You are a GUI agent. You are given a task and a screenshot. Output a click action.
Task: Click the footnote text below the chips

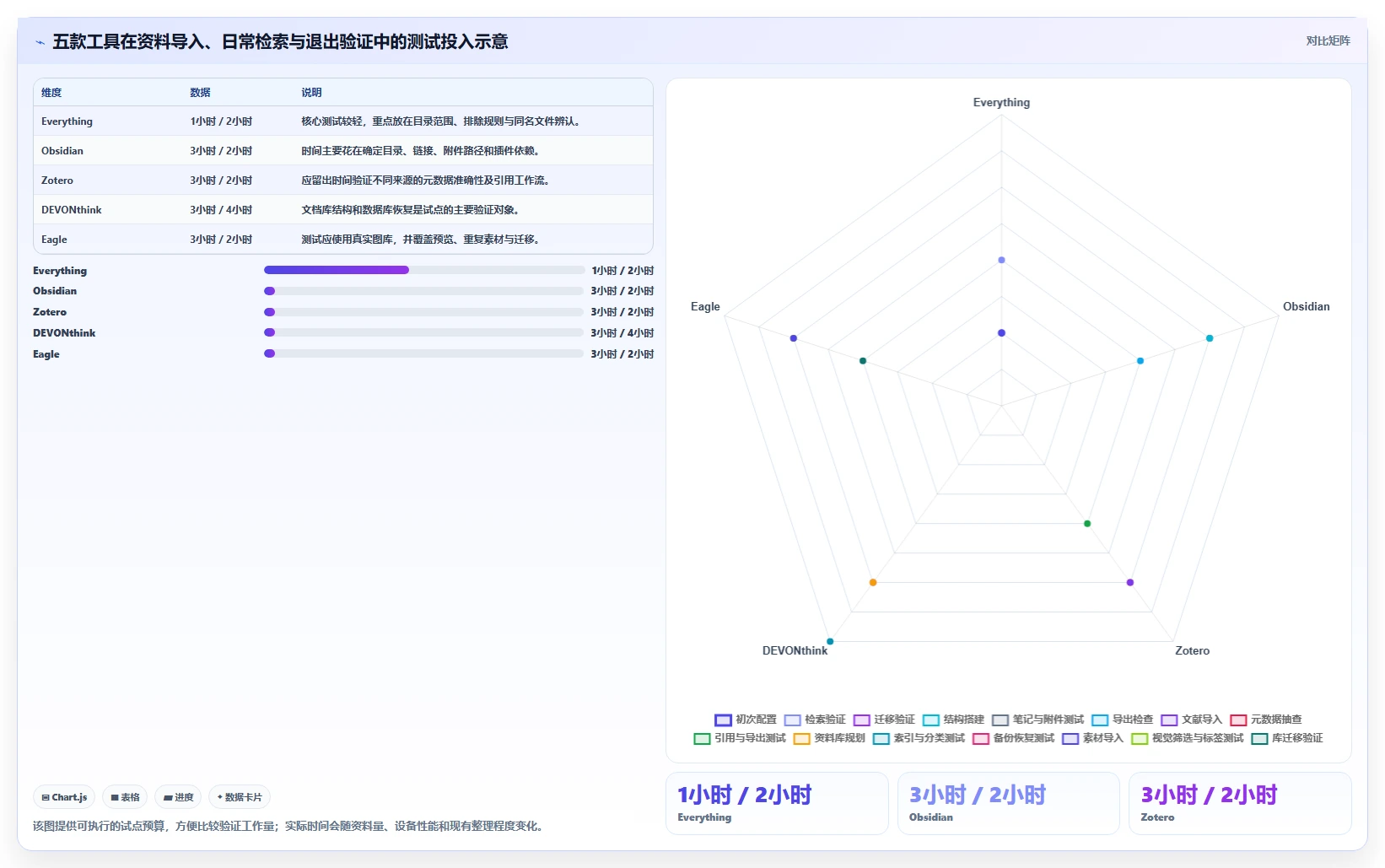290,826
